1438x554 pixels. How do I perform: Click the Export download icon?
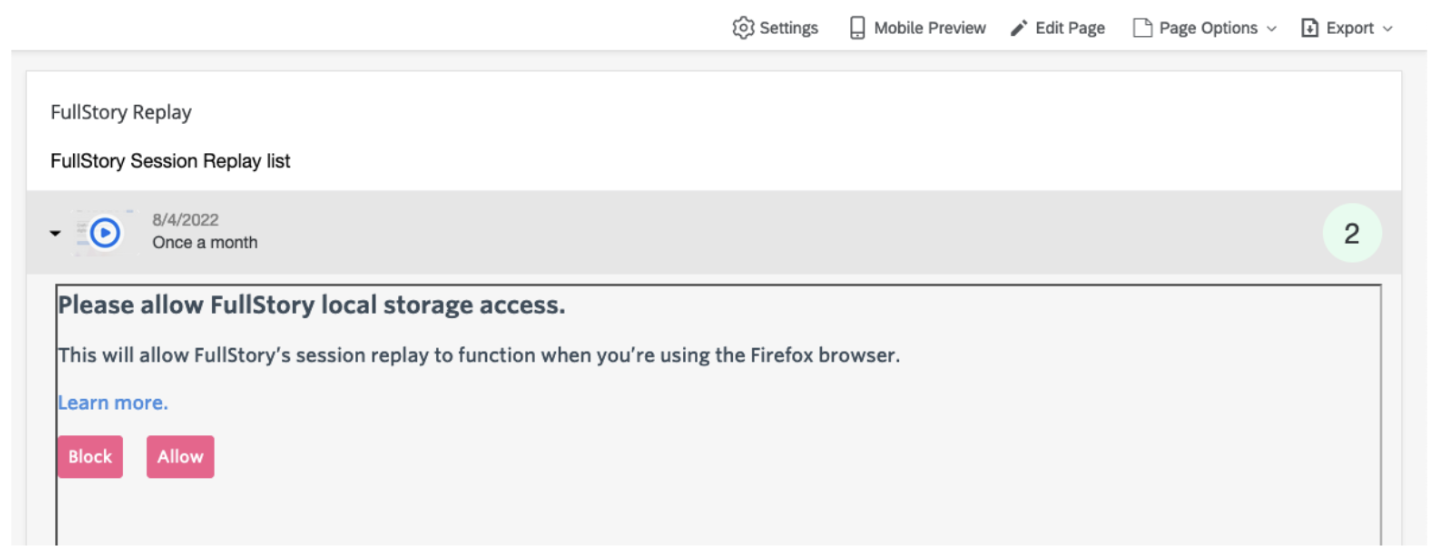click(x=1310, y=28)
